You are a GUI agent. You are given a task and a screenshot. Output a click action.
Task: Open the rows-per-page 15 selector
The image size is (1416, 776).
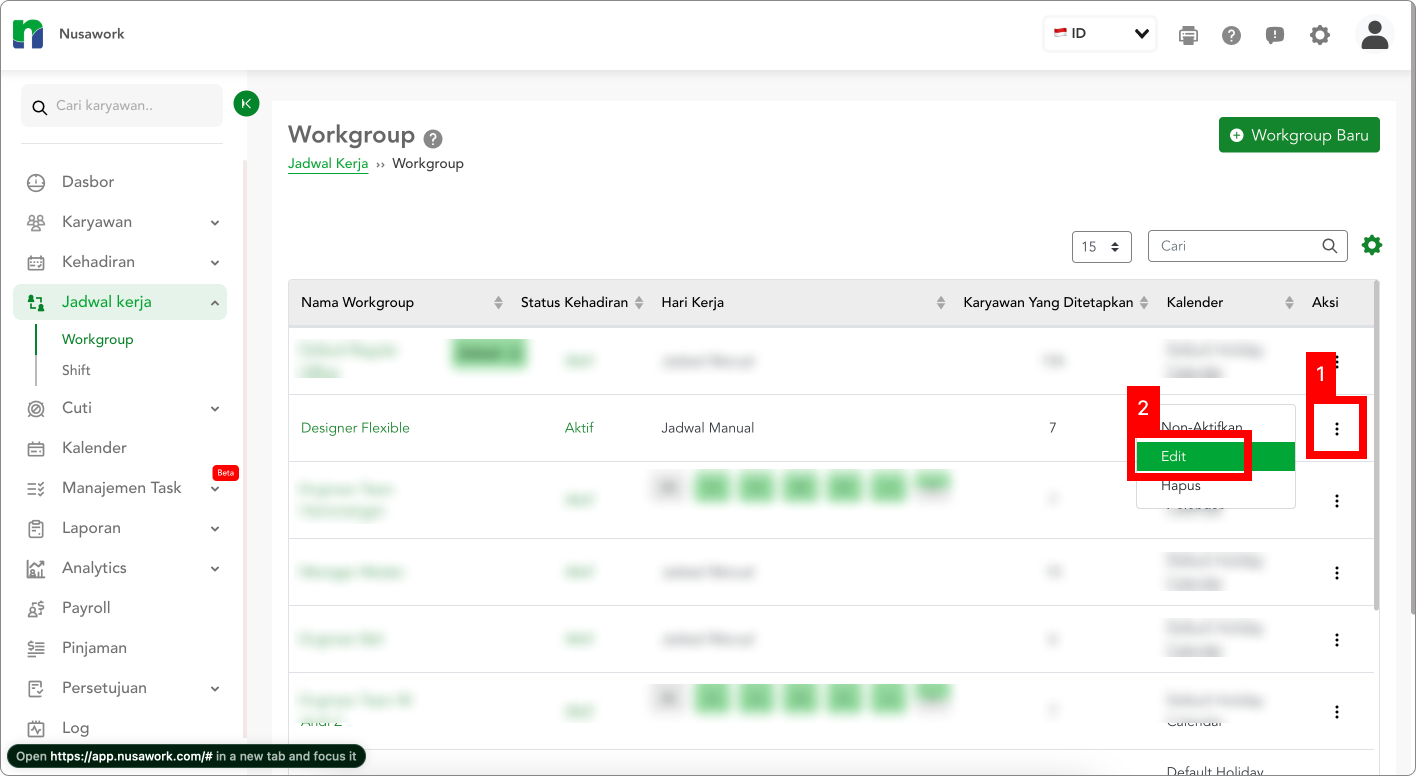tap(1101, 246)
